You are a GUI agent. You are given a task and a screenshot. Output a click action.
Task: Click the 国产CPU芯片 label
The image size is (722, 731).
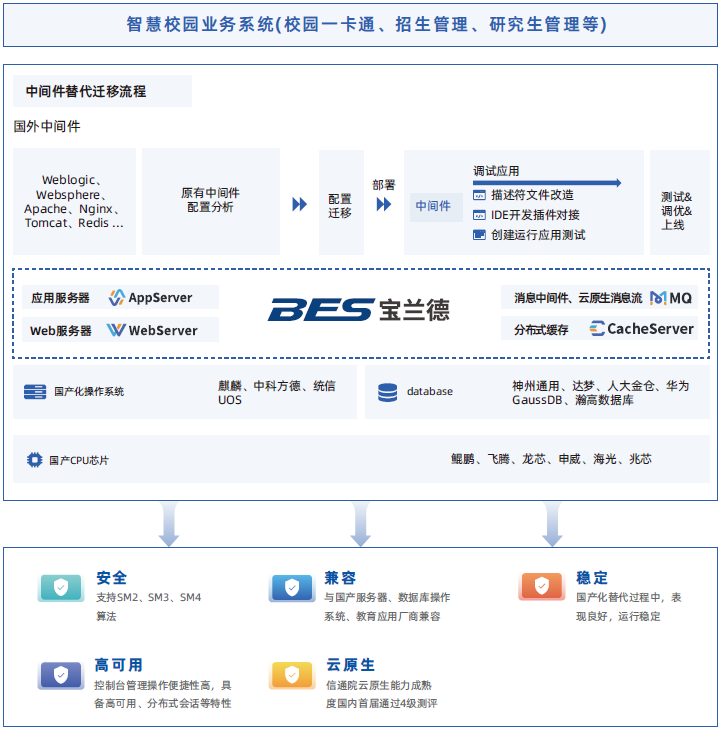78,461
